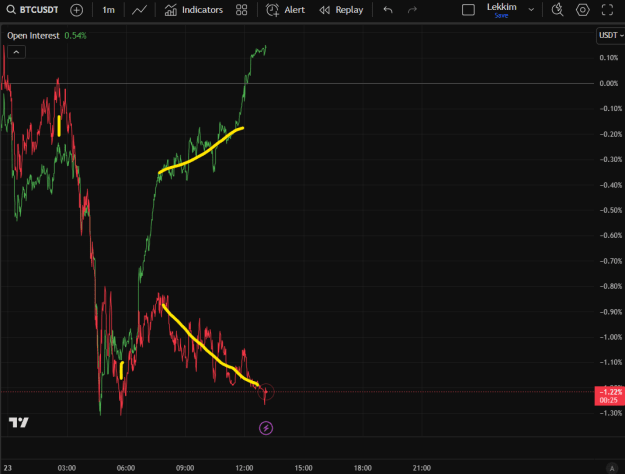
Task: Click the 18:00 time axis label
Action: [362, 468]
